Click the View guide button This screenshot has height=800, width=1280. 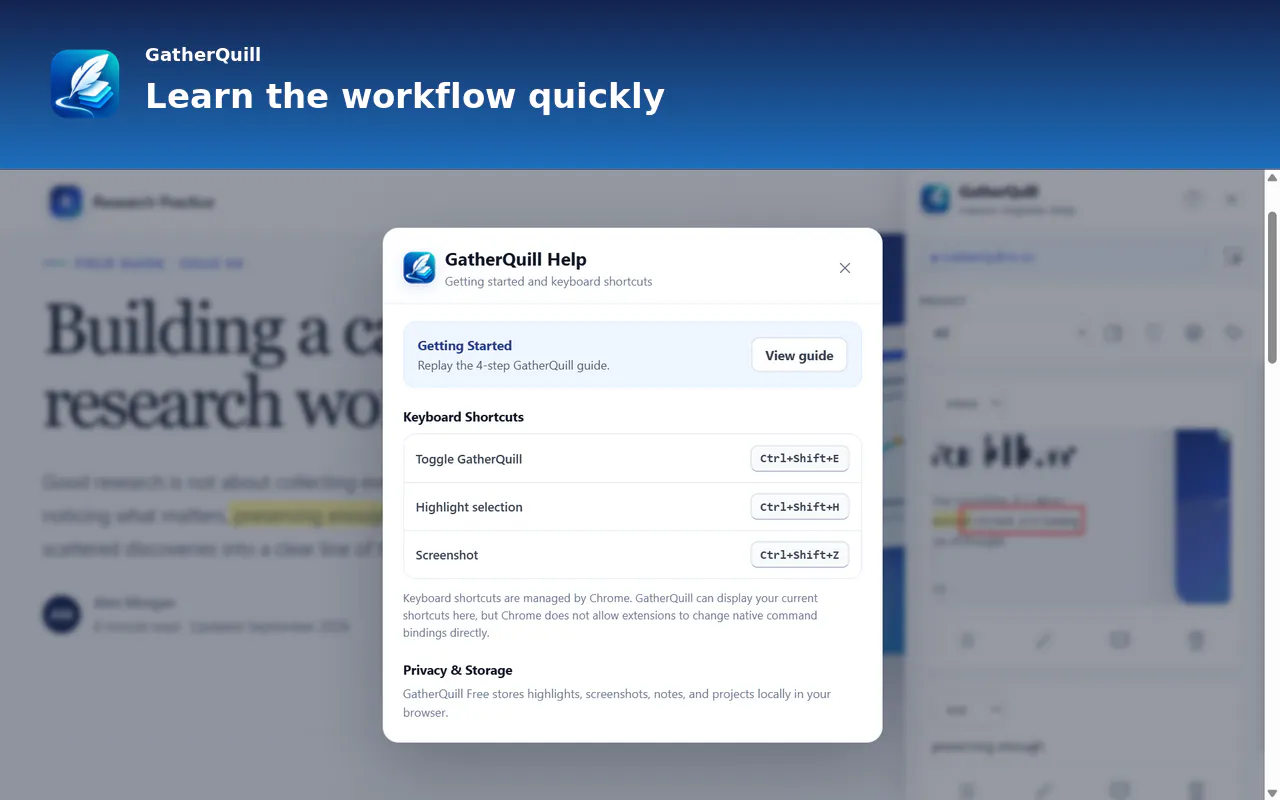coord(799,355)
